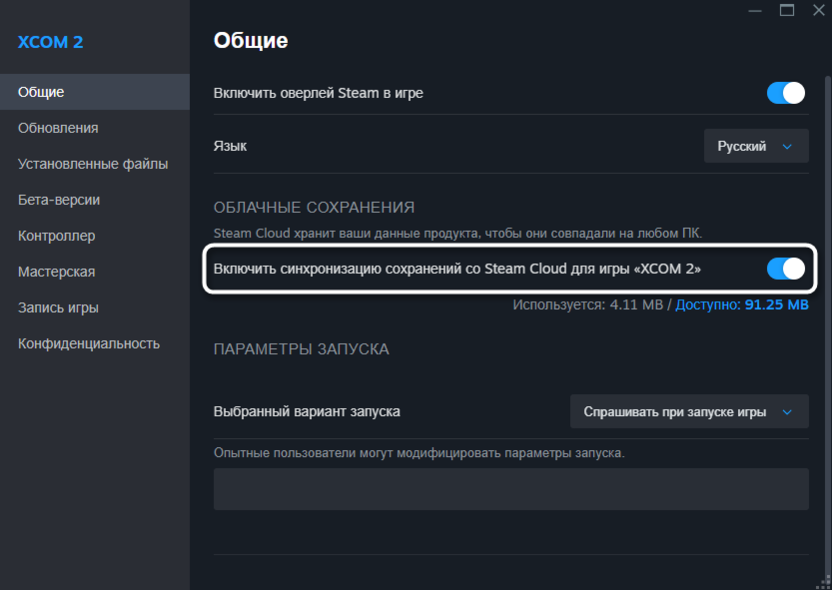Go to Установленные файлы

93,164
